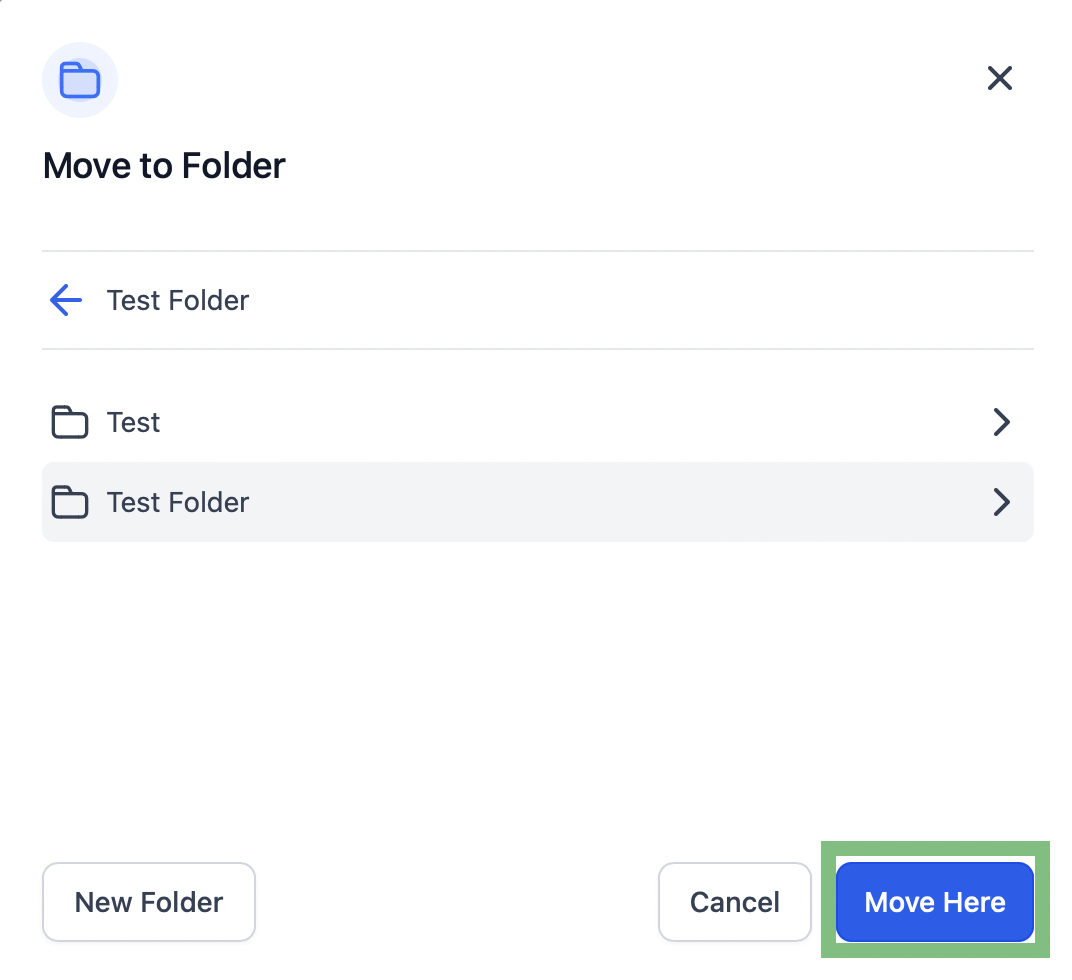
Task: Expand the Test folder via its chevron
Action: pyautogui.click(x=1002, y=422)
